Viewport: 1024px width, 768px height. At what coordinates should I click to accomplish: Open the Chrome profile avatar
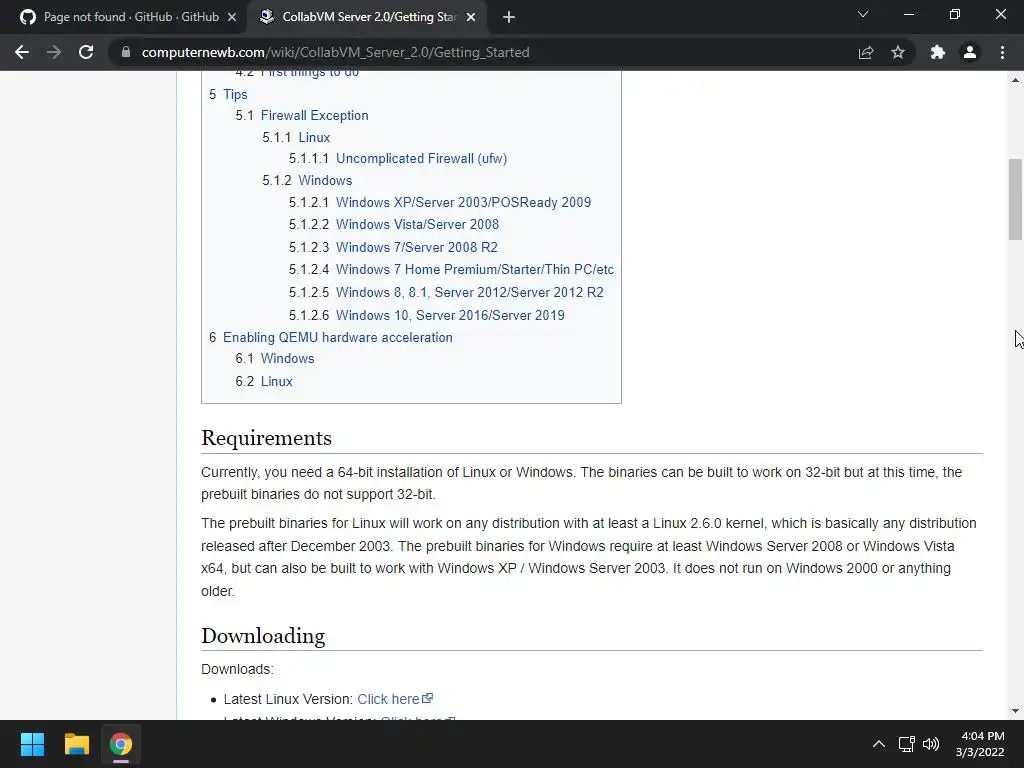point(970,52)
